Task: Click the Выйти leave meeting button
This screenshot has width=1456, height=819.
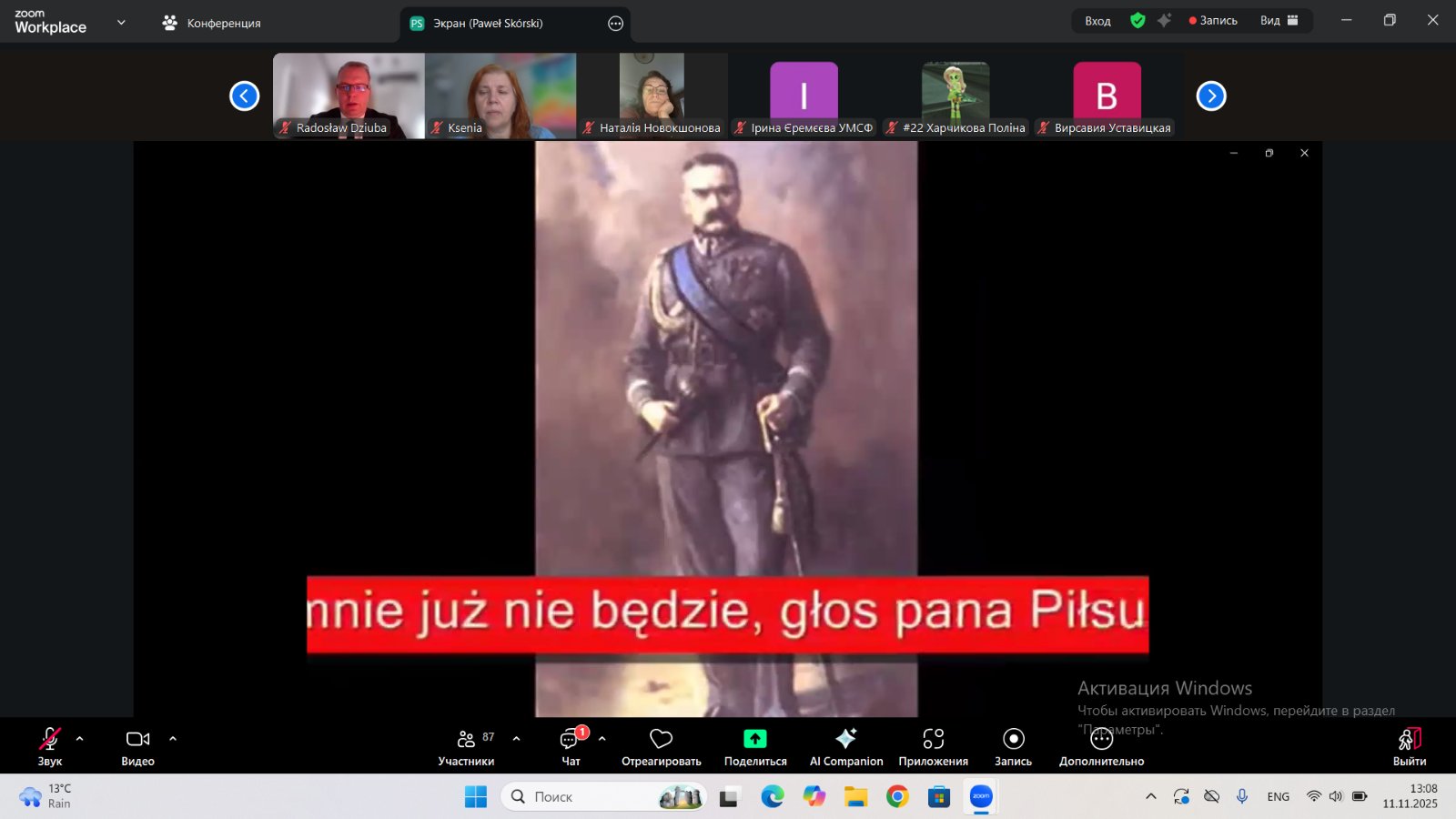Action: (x=1409, y=746)
